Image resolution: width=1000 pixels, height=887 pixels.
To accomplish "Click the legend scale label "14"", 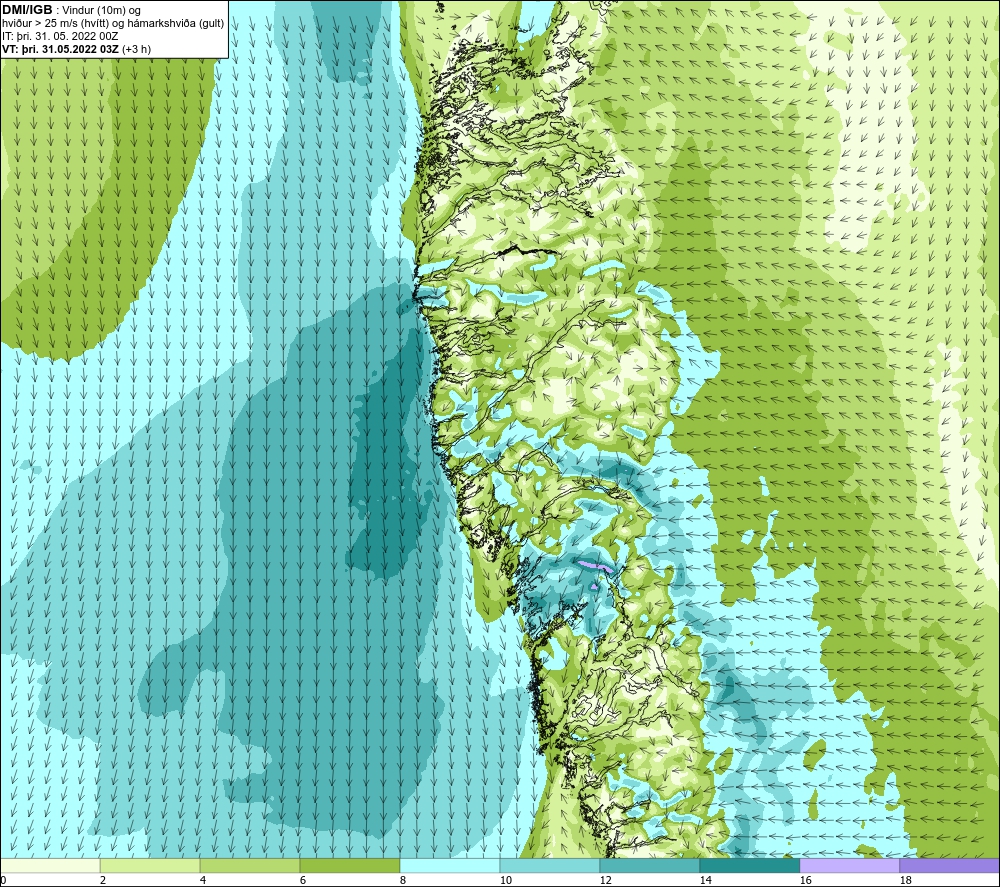I will coord(705,881).
